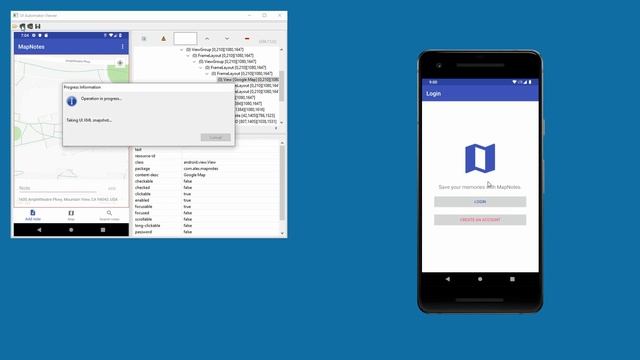Tap the Login title bar on the phone

(480, 93)
